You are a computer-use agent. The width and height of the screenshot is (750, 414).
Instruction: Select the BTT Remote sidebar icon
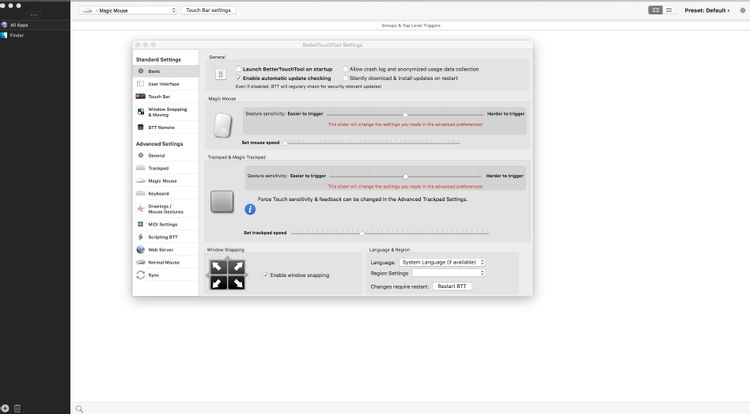pyautogui.click(x=141, y=127)
